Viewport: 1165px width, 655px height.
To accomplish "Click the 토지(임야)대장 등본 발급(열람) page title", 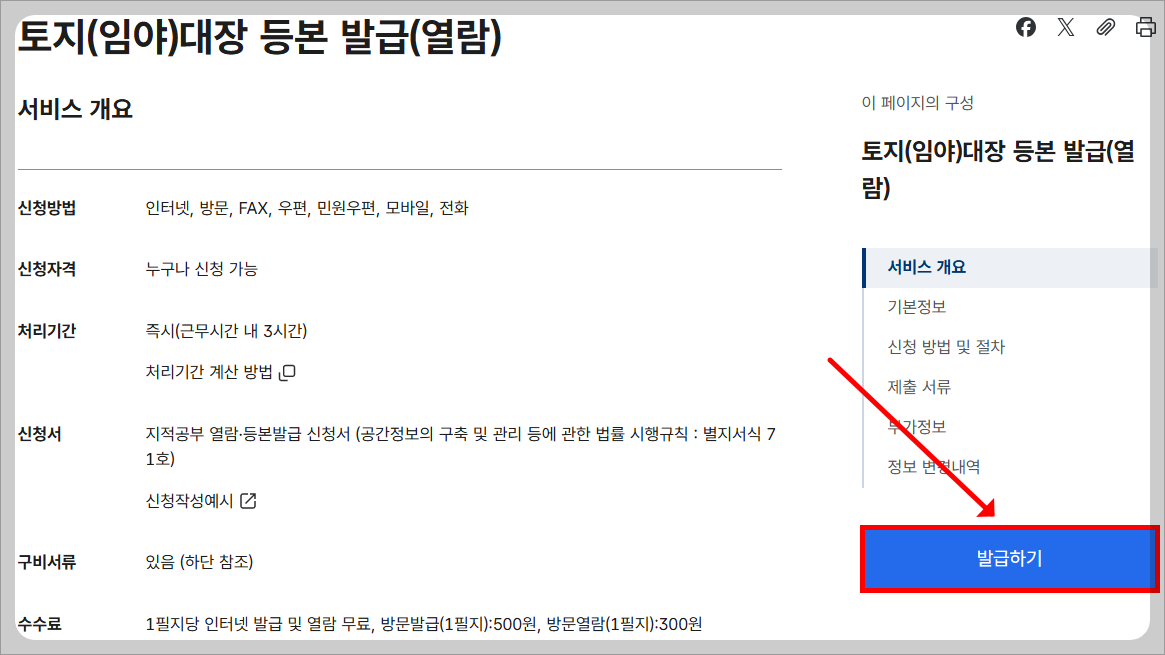I will tap(259, 36).
